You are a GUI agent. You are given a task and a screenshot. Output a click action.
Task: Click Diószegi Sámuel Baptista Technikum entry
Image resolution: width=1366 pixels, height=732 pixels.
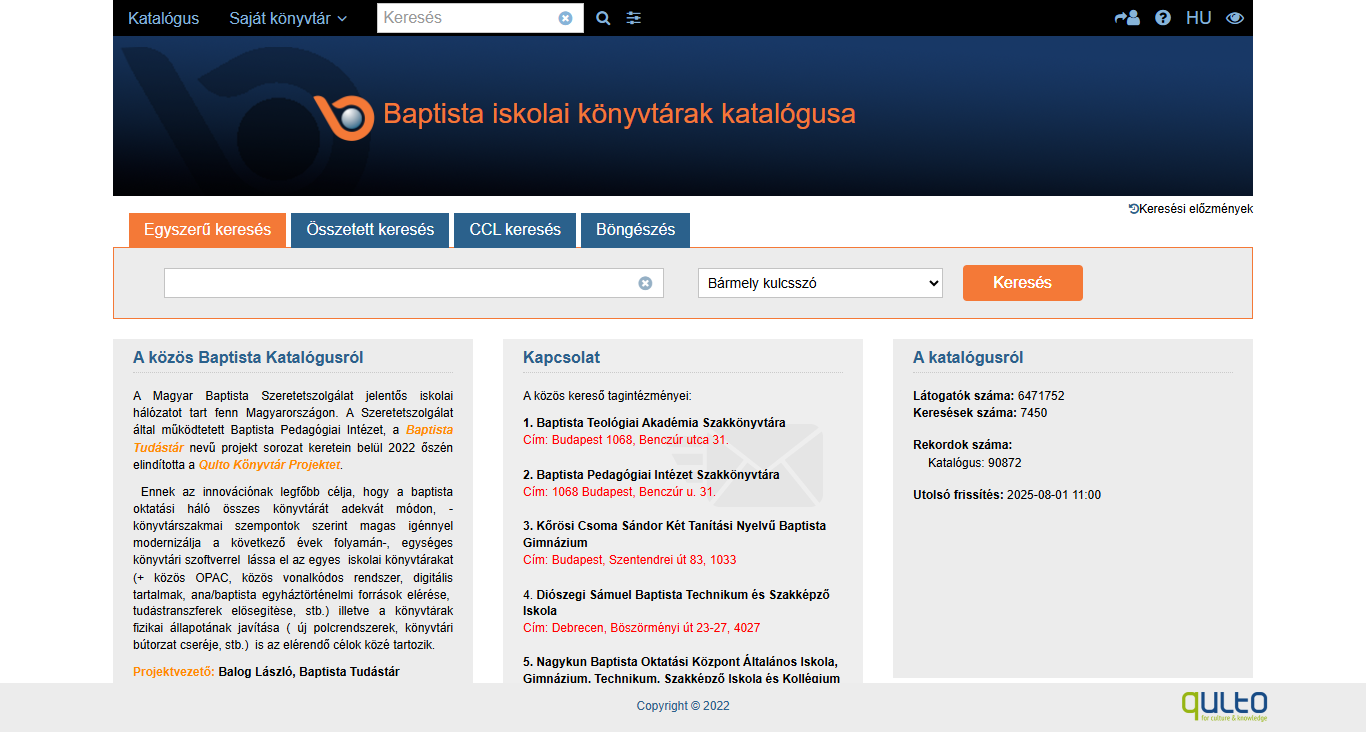tap(676, 603)
